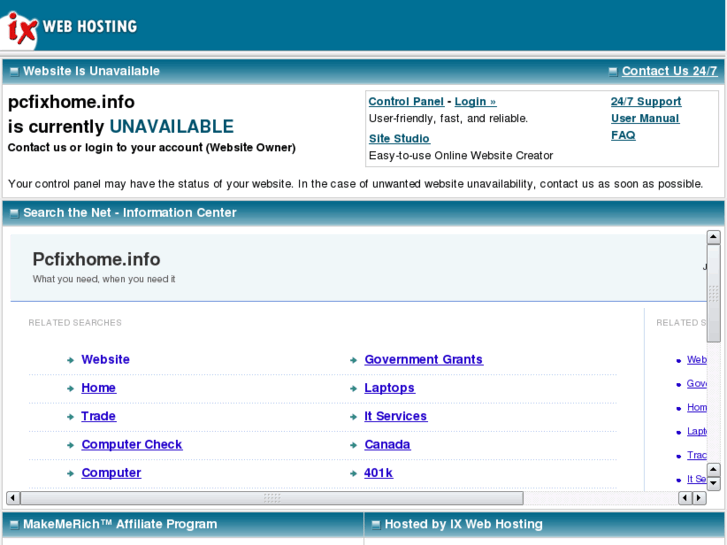Click the arrow bullet beside Website
This screenshot has height=545, width=727.
(x=70, y=360)
